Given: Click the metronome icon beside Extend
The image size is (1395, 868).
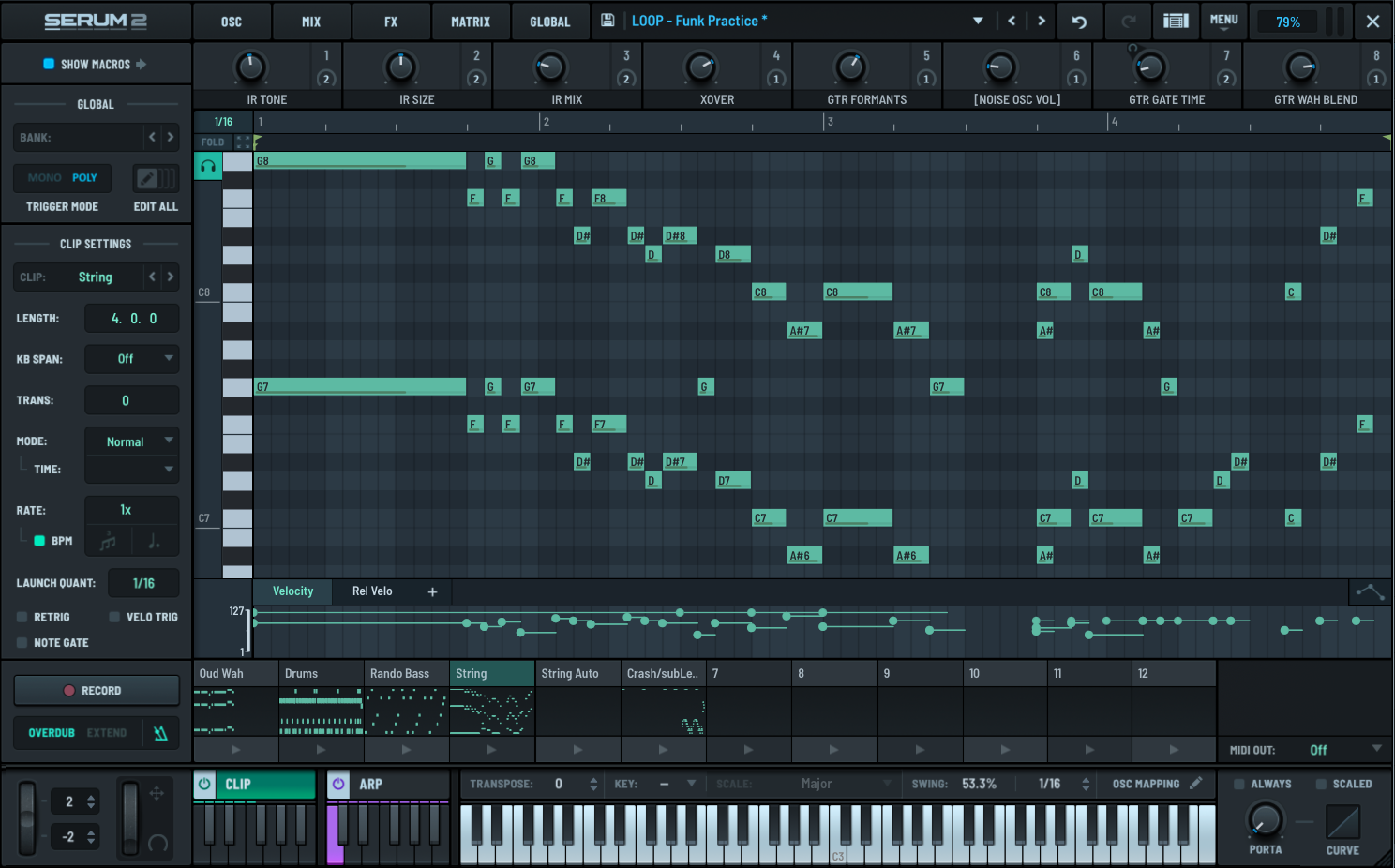Looking at the screenshot, I should tap(160, 733).
